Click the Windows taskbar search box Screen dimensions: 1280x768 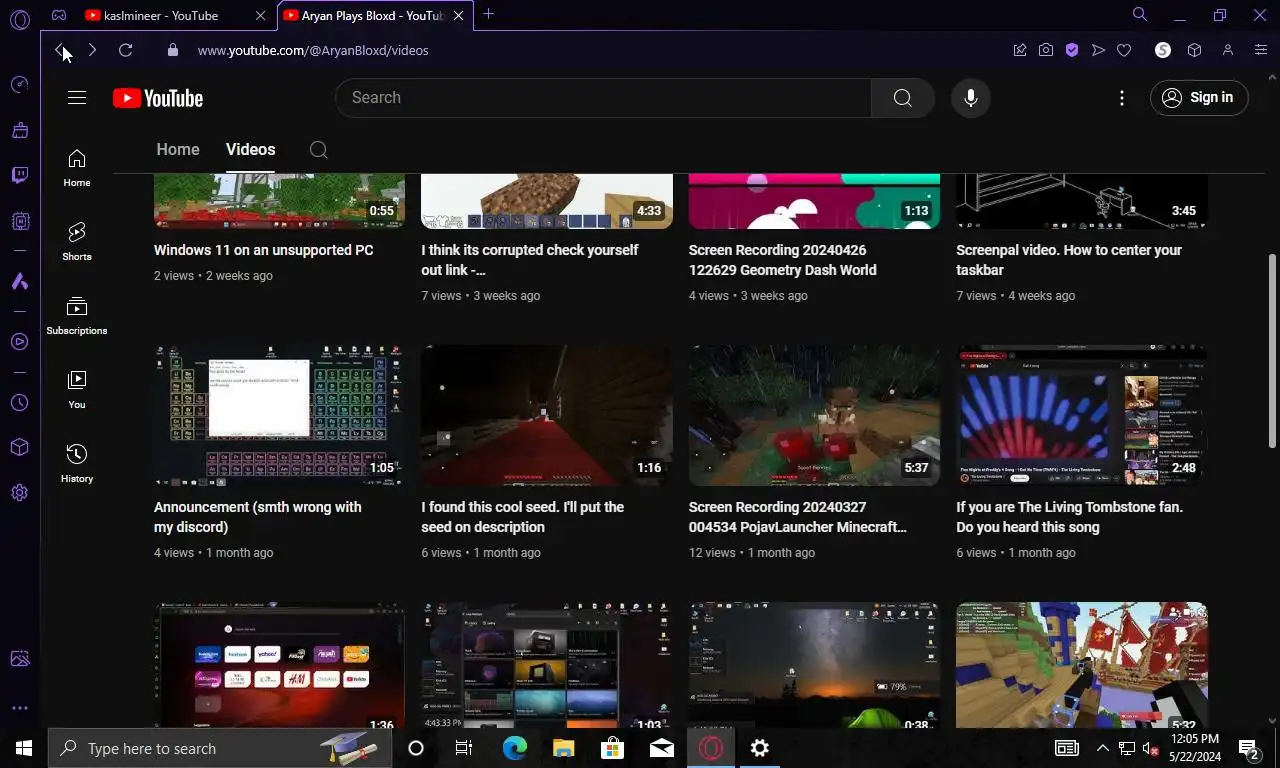tap(220, 748)
